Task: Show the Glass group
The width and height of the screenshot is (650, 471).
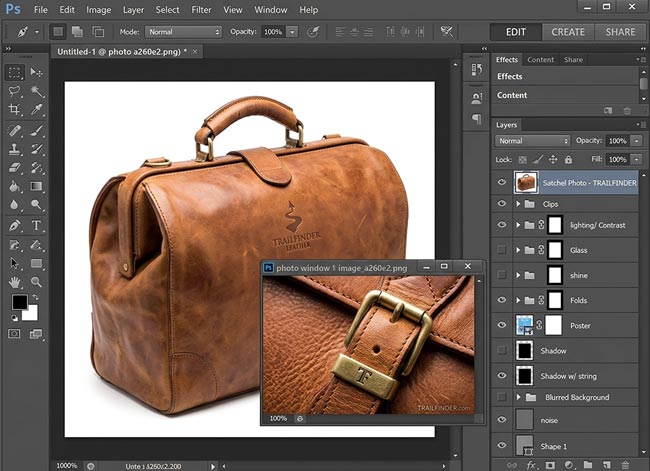Action: (x=502, y=250)
